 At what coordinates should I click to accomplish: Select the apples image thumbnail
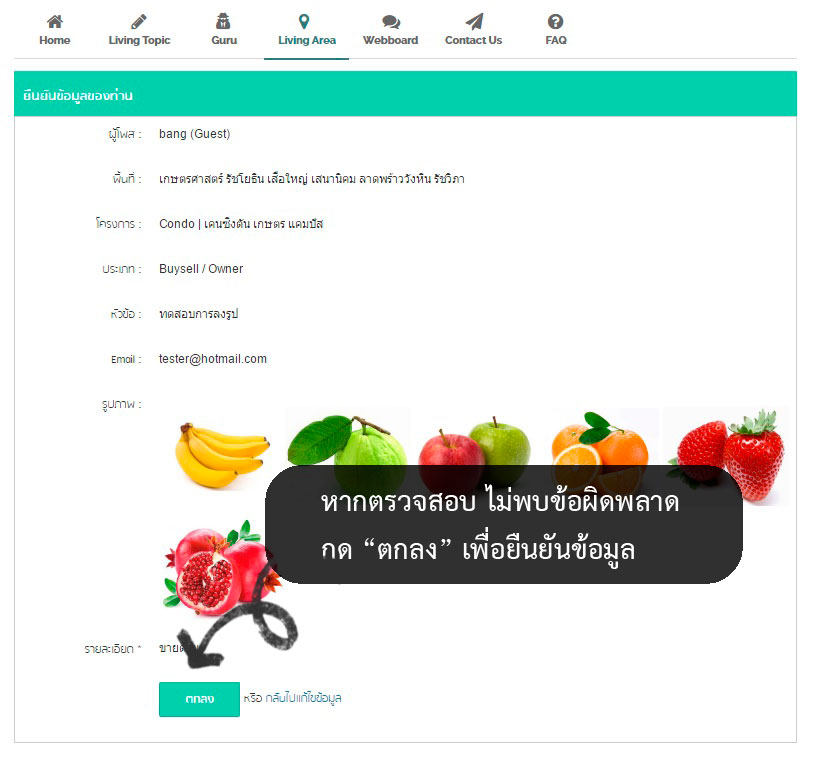[474, 448]
